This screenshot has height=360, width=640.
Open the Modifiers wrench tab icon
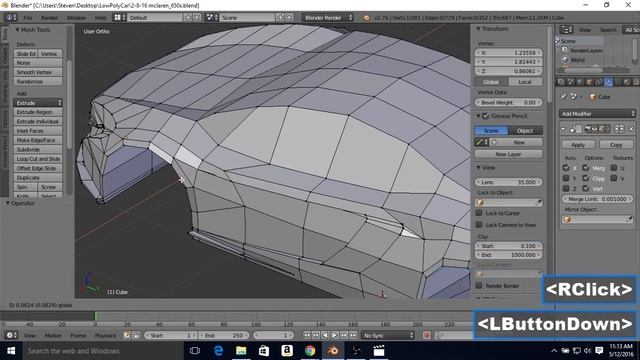(608, 82)
